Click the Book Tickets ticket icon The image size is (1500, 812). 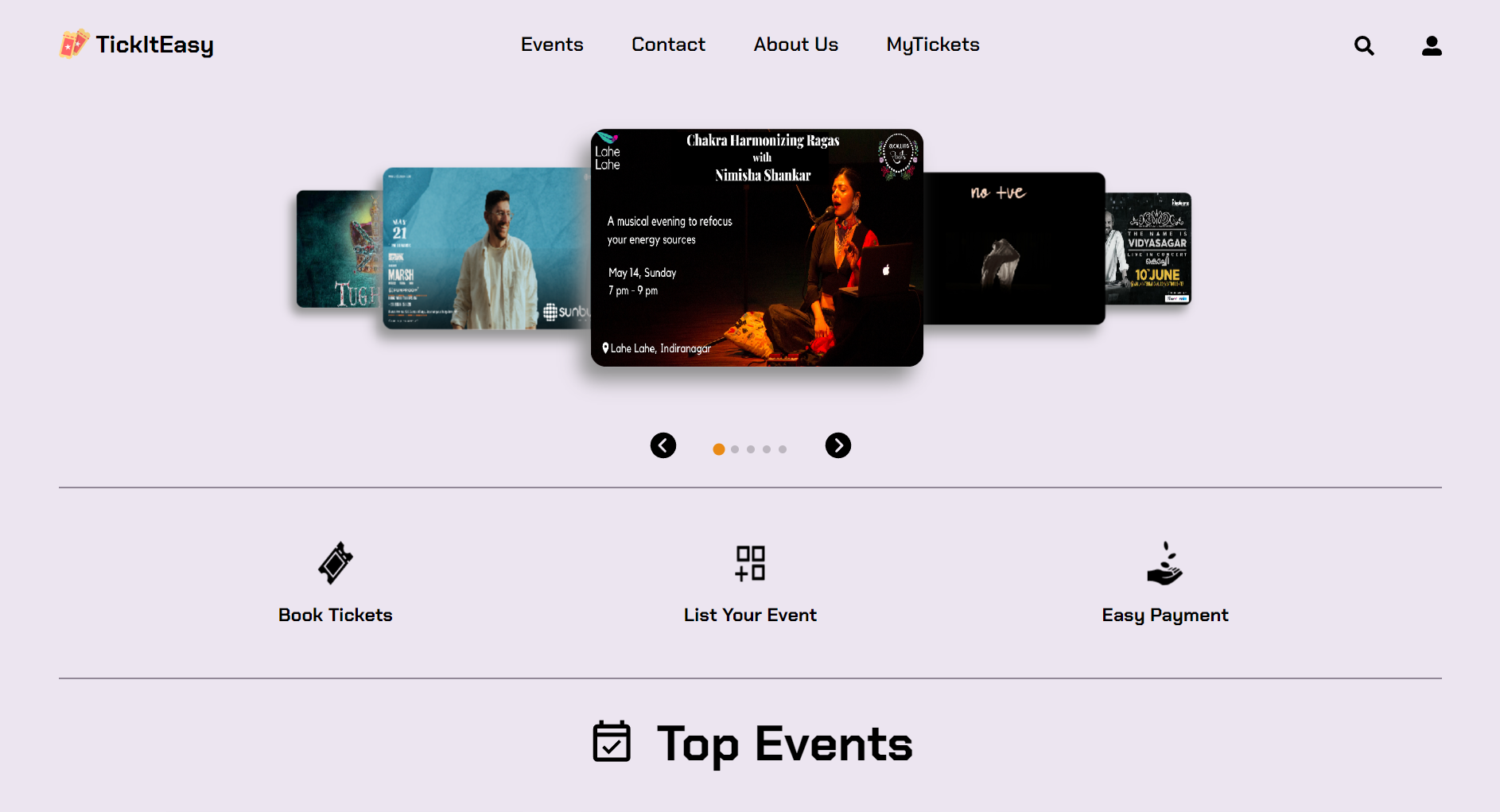coord(335,563)
